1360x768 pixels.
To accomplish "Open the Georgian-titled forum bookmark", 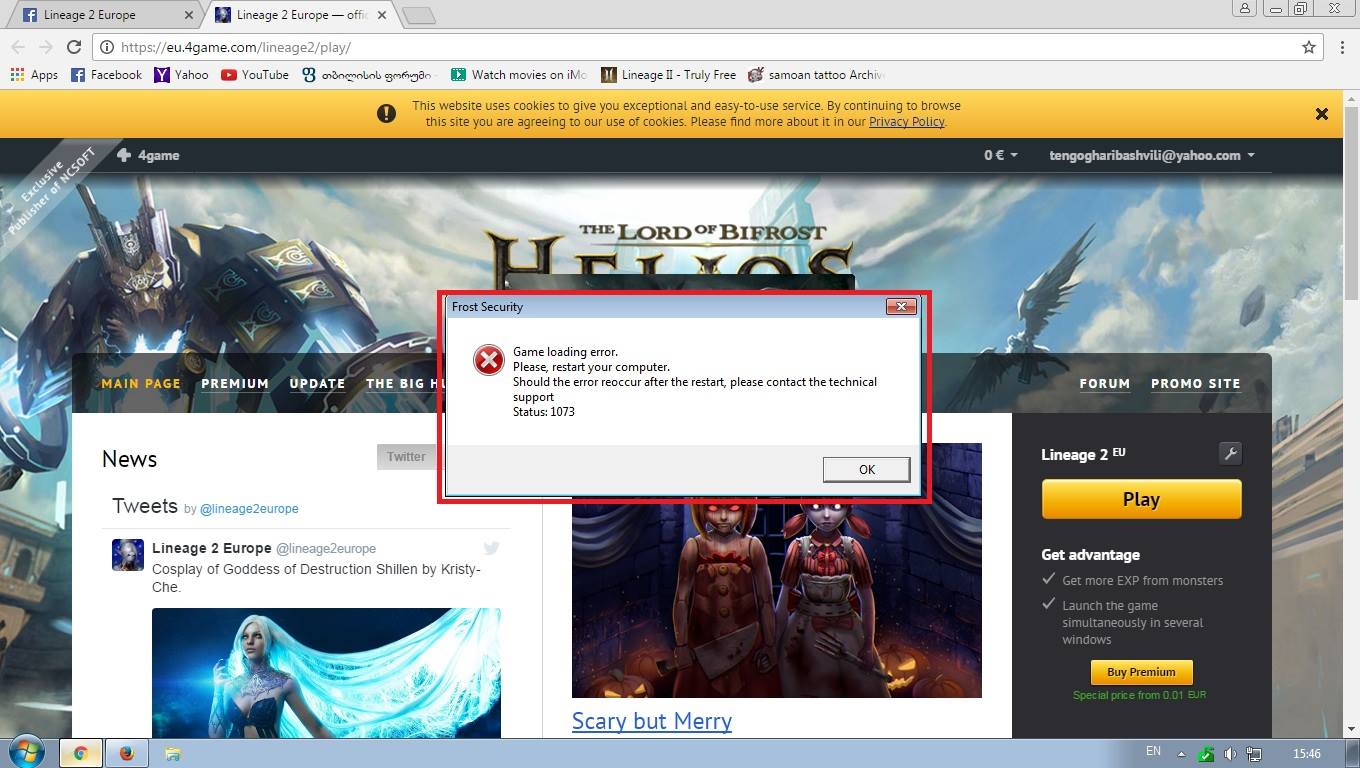I will 369,75.
